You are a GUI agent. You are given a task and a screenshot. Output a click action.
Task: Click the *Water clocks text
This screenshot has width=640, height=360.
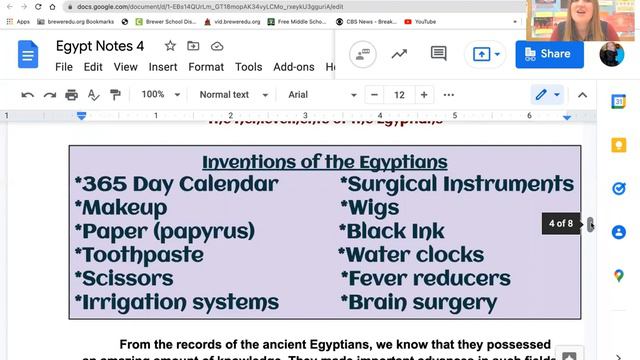click(411, 255)
